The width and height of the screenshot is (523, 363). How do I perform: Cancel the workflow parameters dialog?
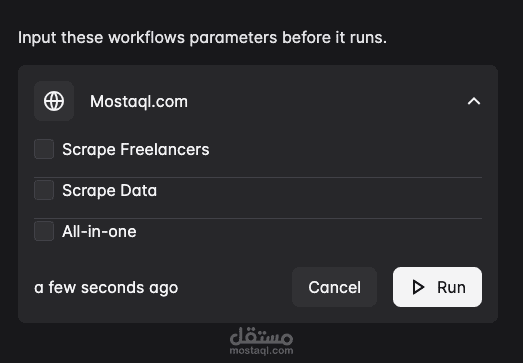pyautogui.click(x=335, y=287)
